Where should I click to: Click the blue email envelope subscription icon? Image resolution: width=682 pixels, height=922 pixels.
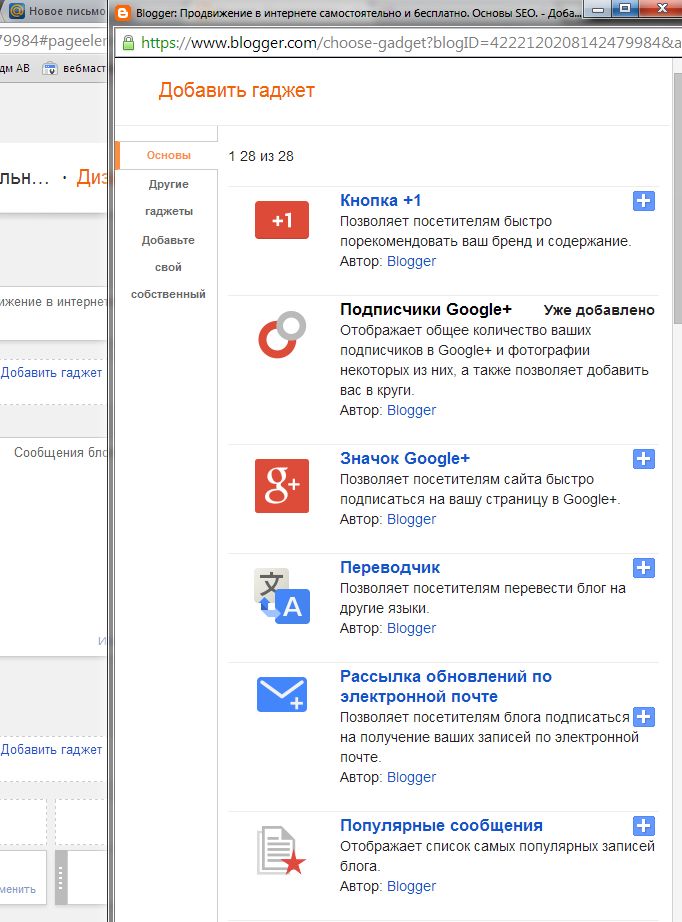click(282, 694)
